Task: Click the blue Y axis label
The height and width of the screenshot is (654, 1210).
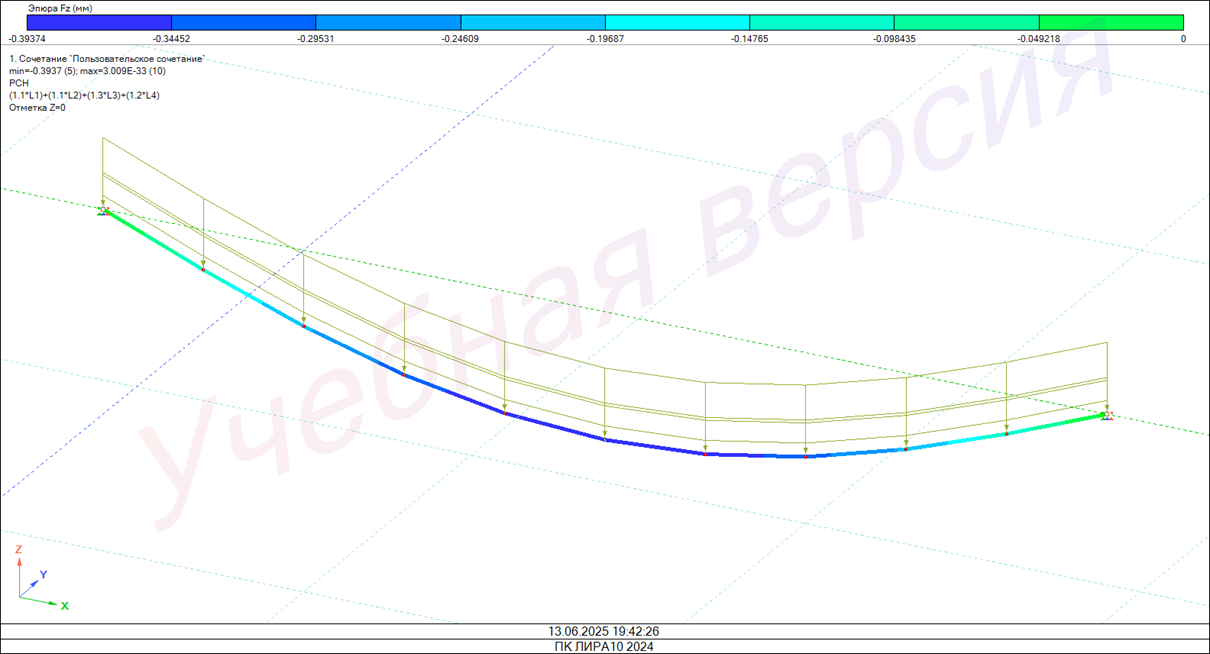Action: [x=43, y=575]
